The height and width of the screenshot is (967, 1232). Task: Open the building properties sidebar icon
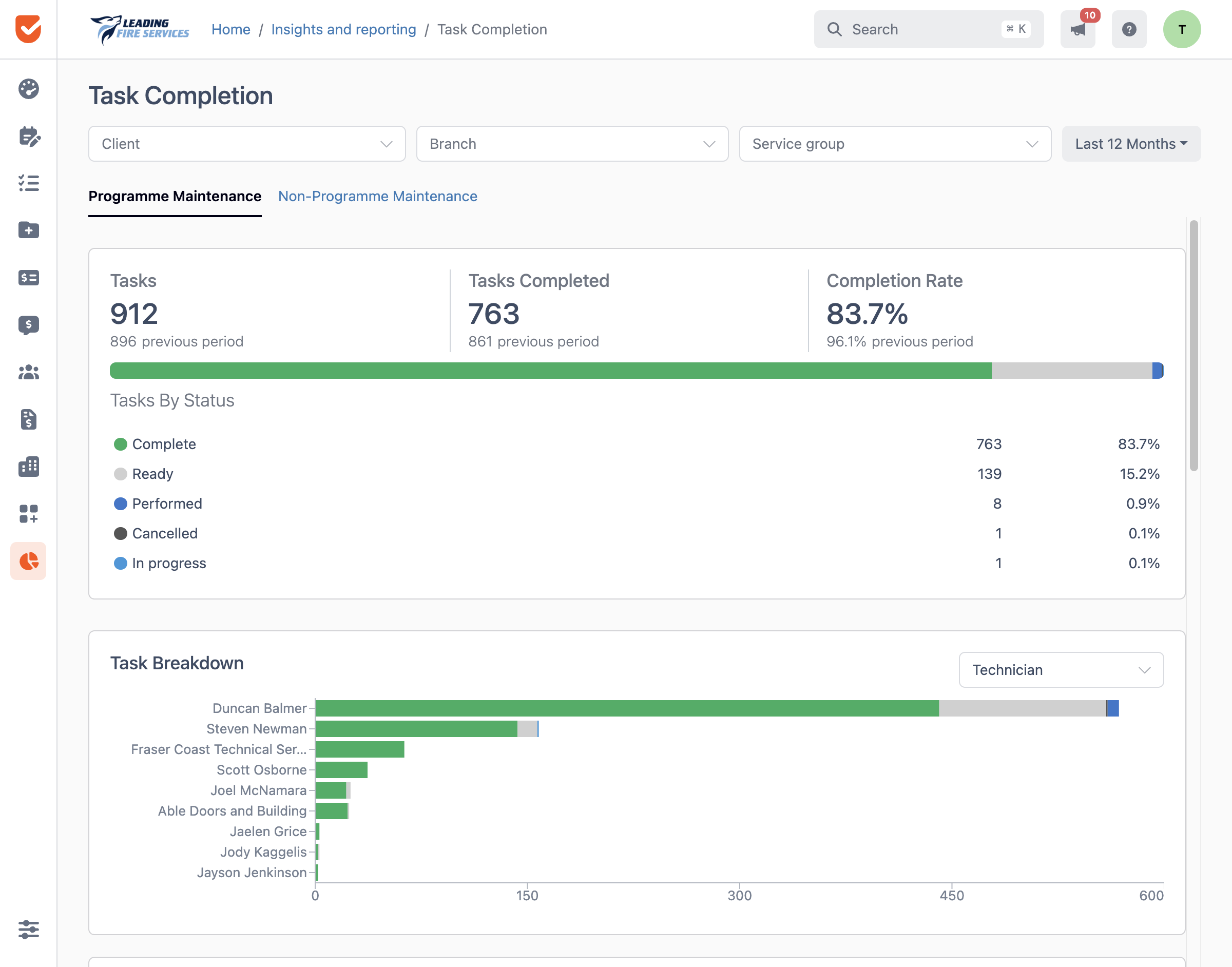coord(28,467)
